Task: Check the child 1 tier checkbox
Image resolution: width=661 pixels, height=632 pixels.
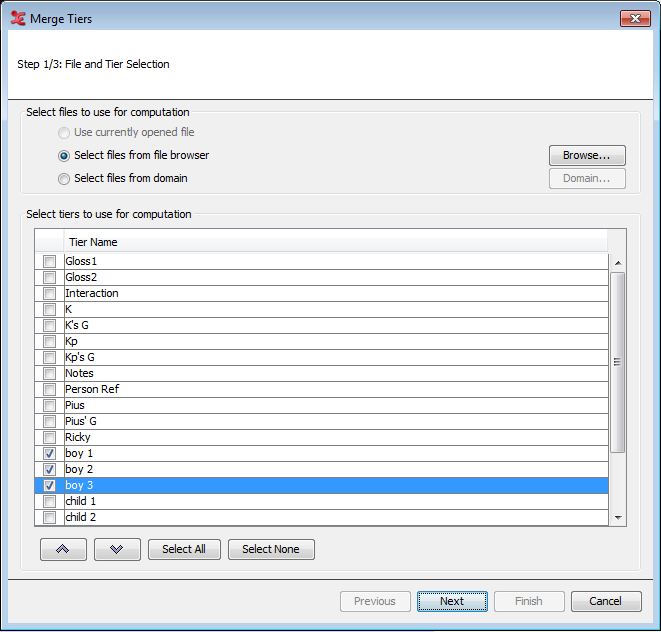Action: (49, 502)
